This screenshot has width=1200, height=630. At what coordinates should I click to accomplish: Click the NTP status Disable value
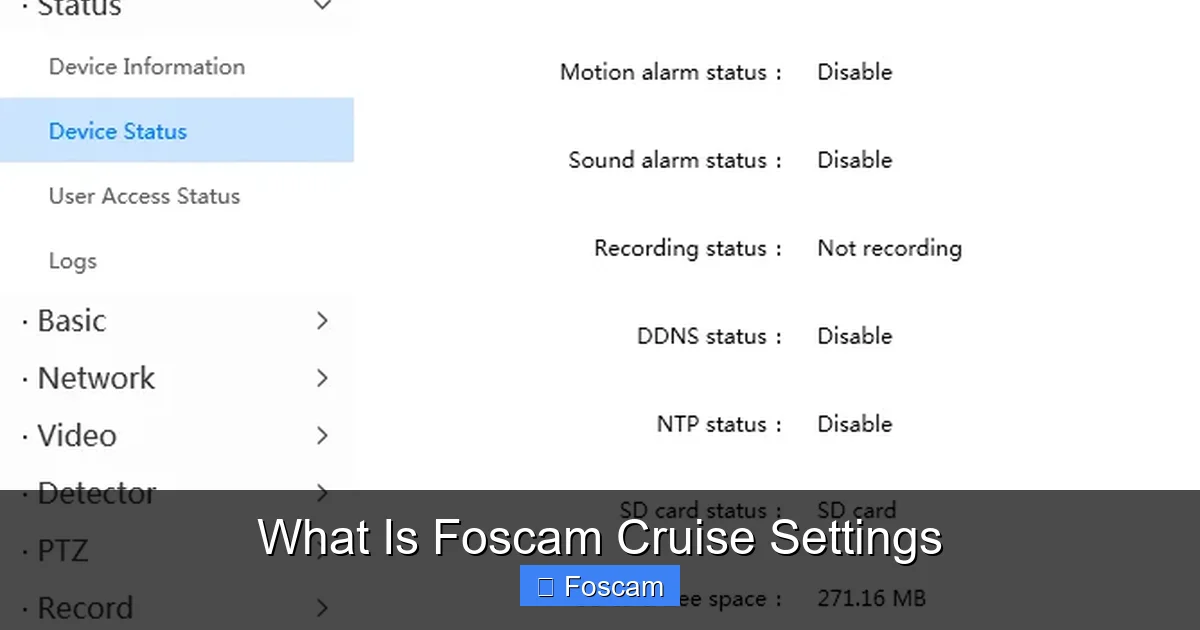854,424
